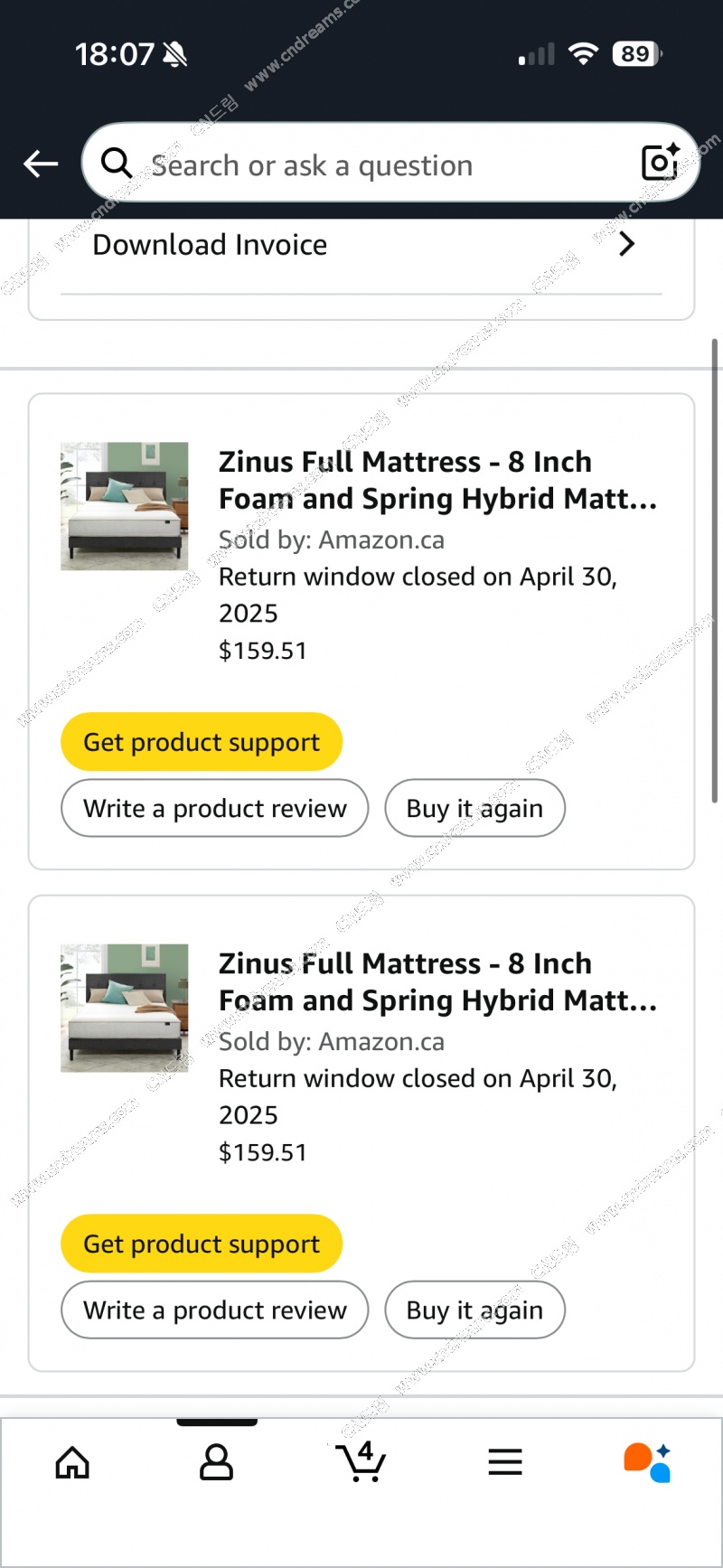Launch the Rufus AI assistant icon
This screenshot has height=1568, width=723.
[x=647, y=1461]
